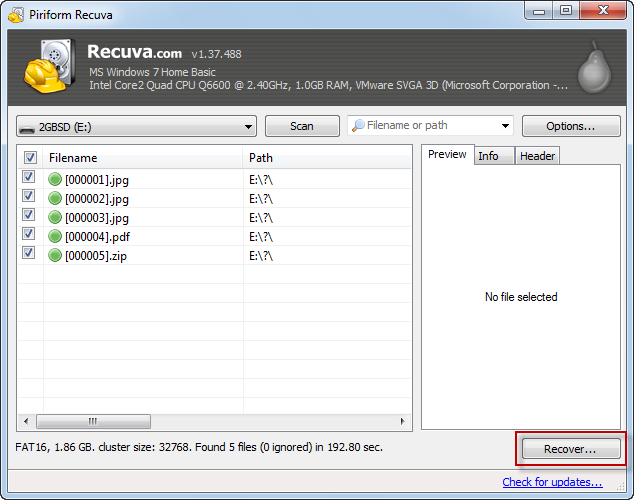Click the green status dot for [000004].pdf
This screenshot has height=500, width=634.
(55, 236)
